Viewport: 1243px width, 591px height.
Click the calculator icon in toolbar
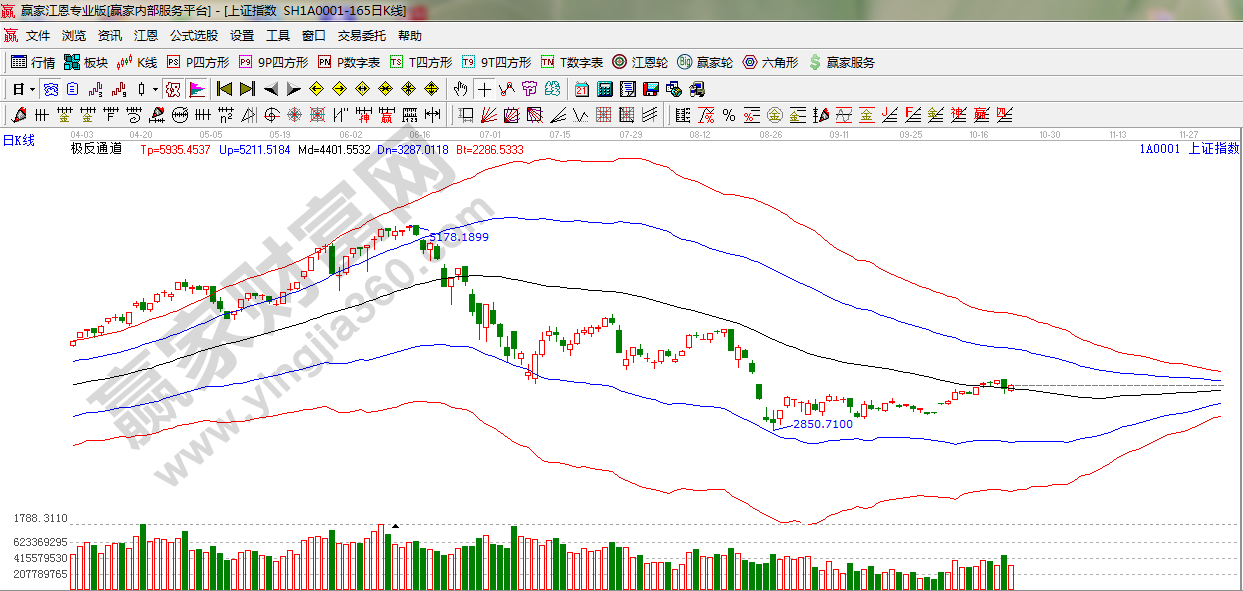coord(604,89)
